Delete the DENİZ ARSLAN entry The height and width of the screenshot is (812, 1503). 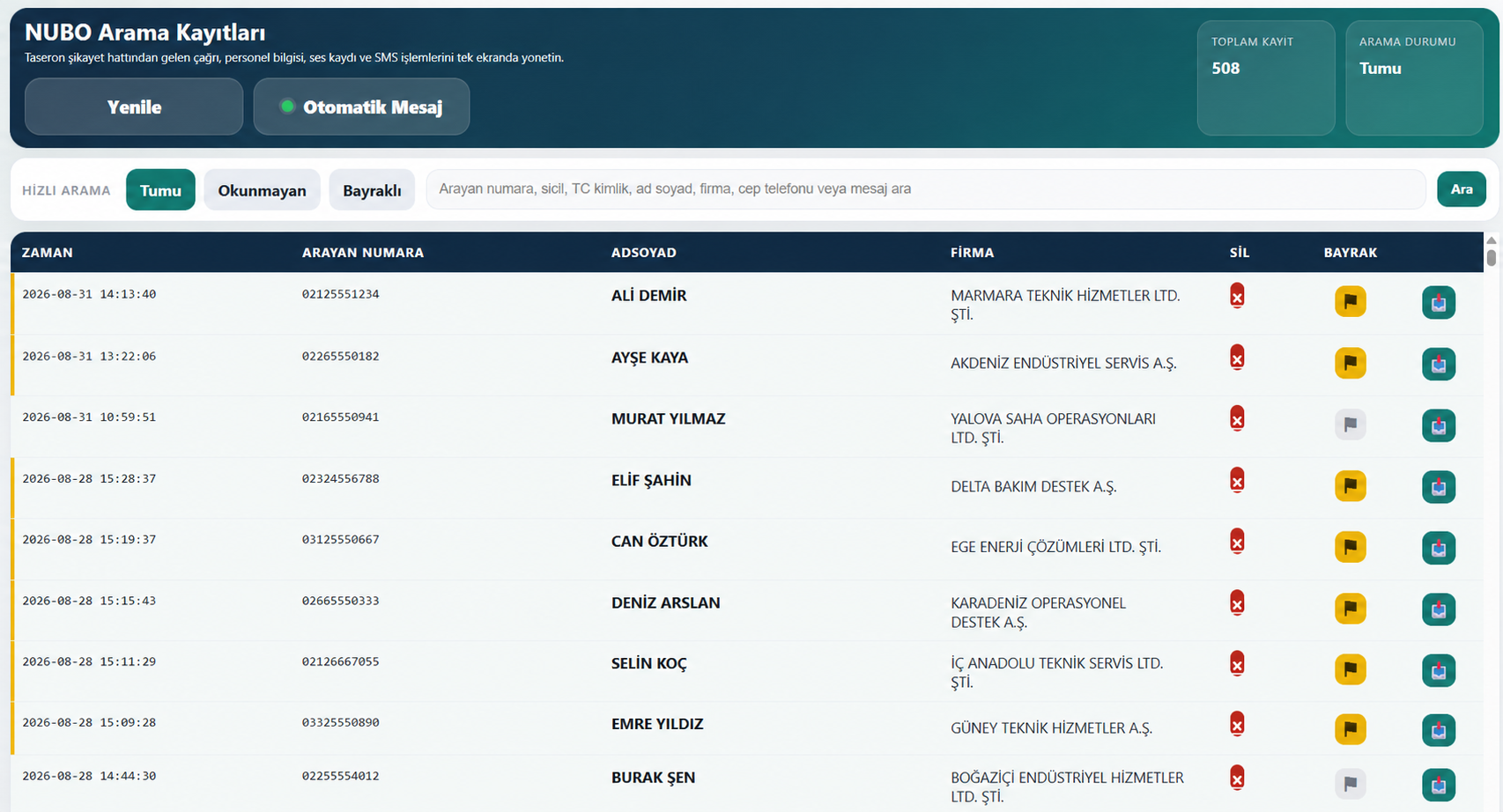[x=1237, y=602]
